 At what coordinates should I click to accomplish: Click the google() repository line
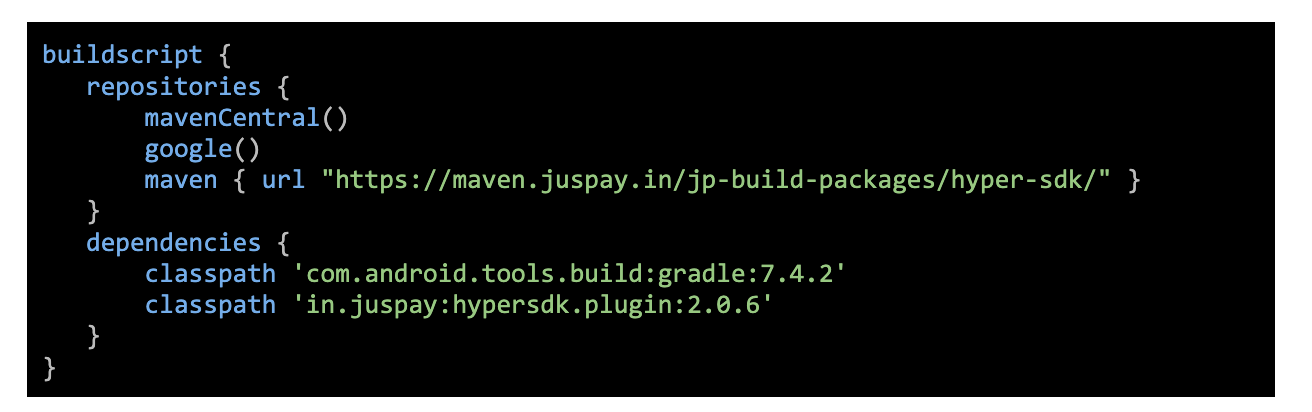(202, 150)
